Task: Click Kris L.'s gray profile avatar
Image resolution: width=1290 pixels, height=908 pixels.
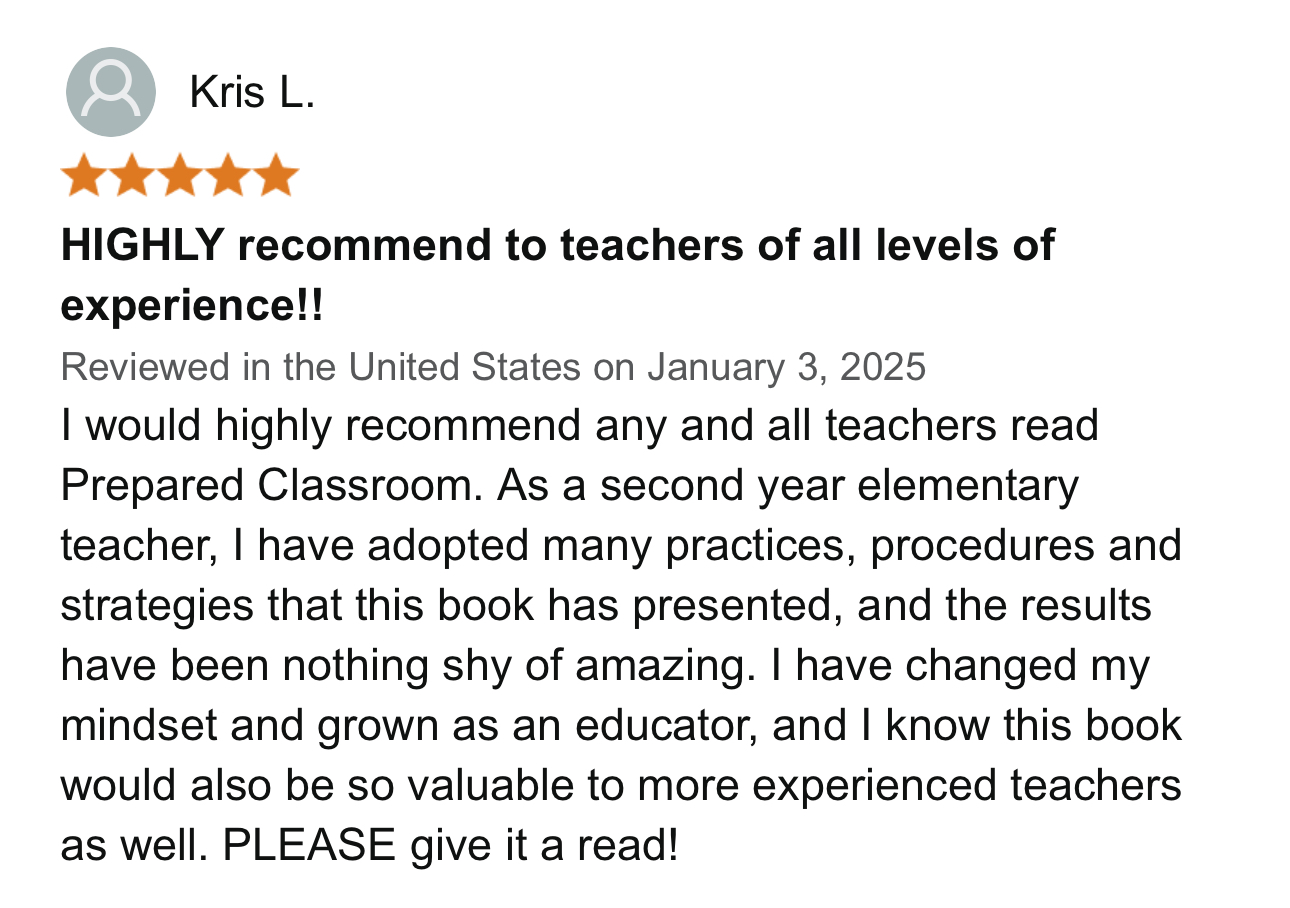Action: (x=110, y=92)
